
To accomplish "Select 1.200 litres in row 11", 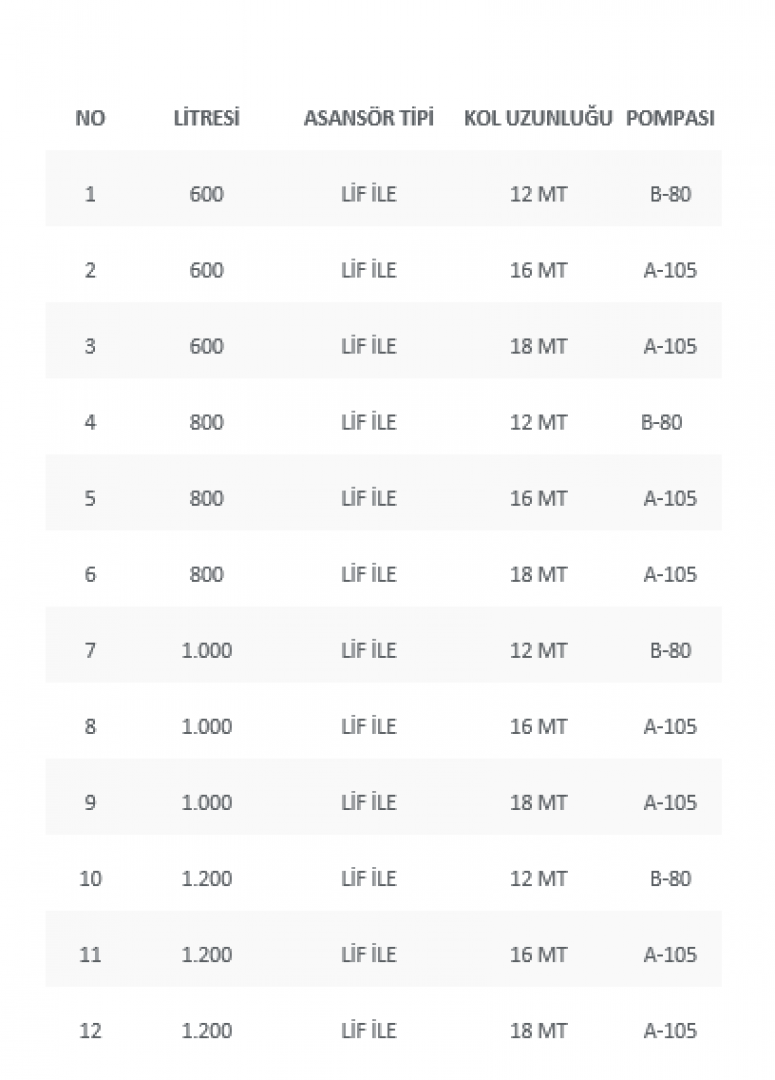I will coord(207,955).
